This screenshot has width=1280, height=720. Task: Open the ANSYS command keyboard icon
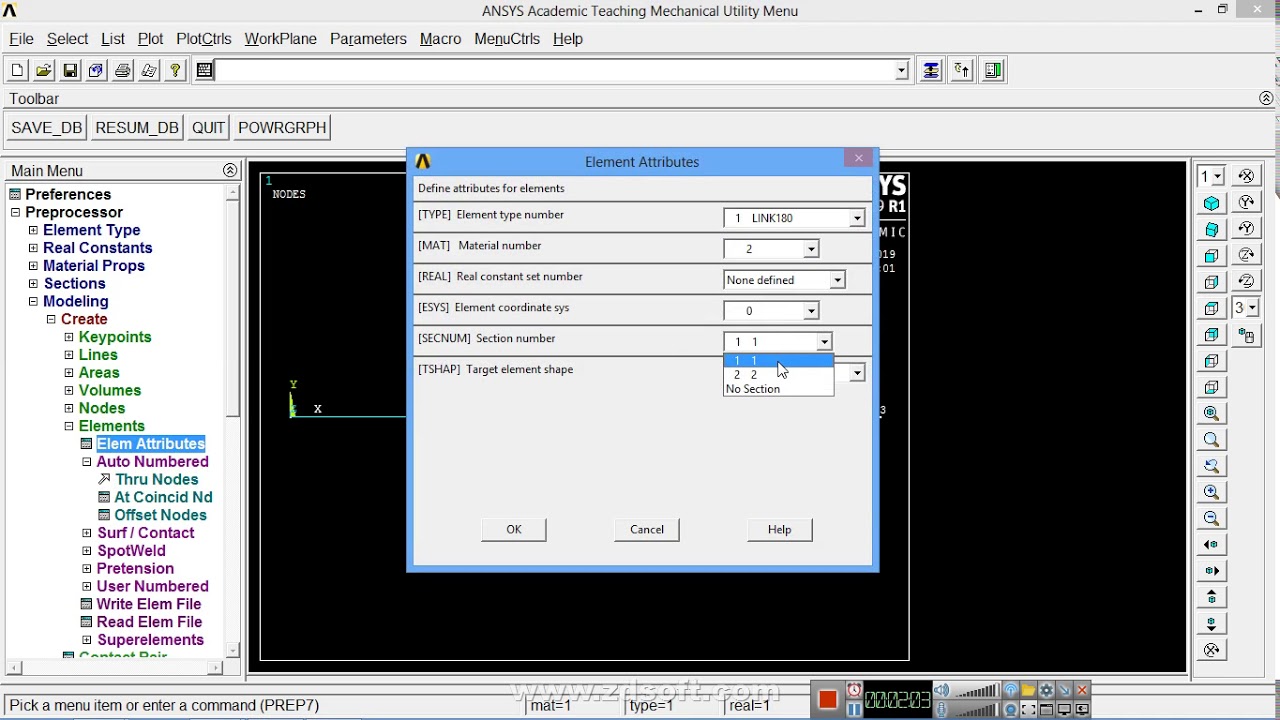[x=204, y=70]
